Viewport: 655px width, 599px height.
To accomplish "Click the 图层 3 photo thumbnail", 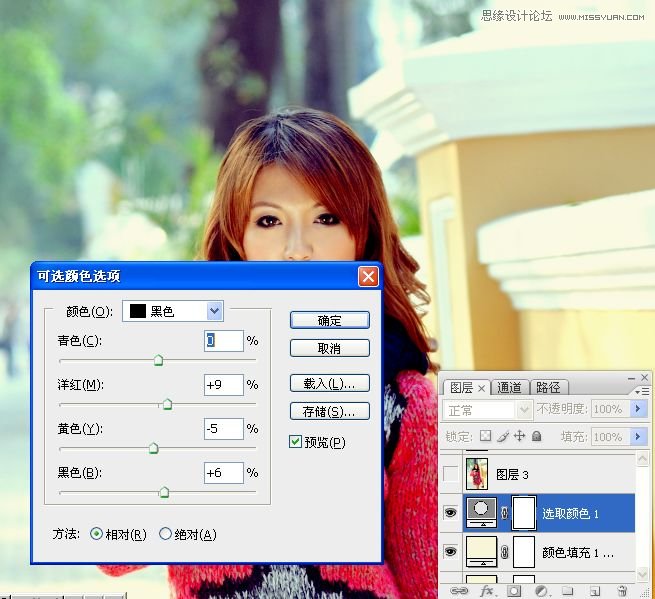I will click(x=477, y=474).
